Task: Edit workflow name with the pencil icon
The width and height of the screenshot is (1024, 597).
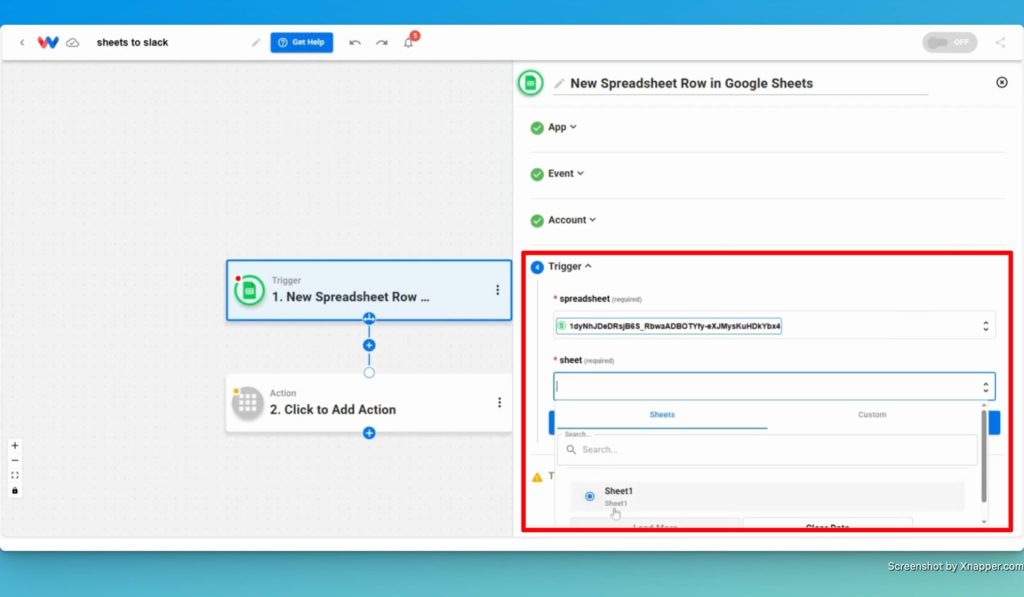Action: [x=256, y=42]
